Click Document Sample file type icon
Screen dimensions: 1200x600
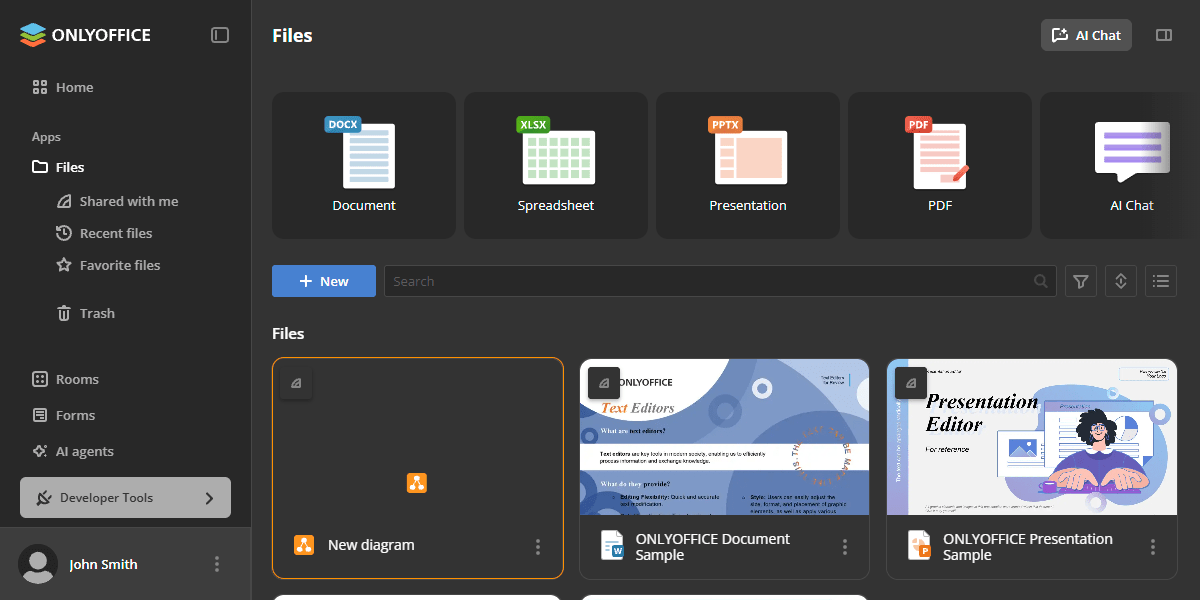click(x=612, y=545)
